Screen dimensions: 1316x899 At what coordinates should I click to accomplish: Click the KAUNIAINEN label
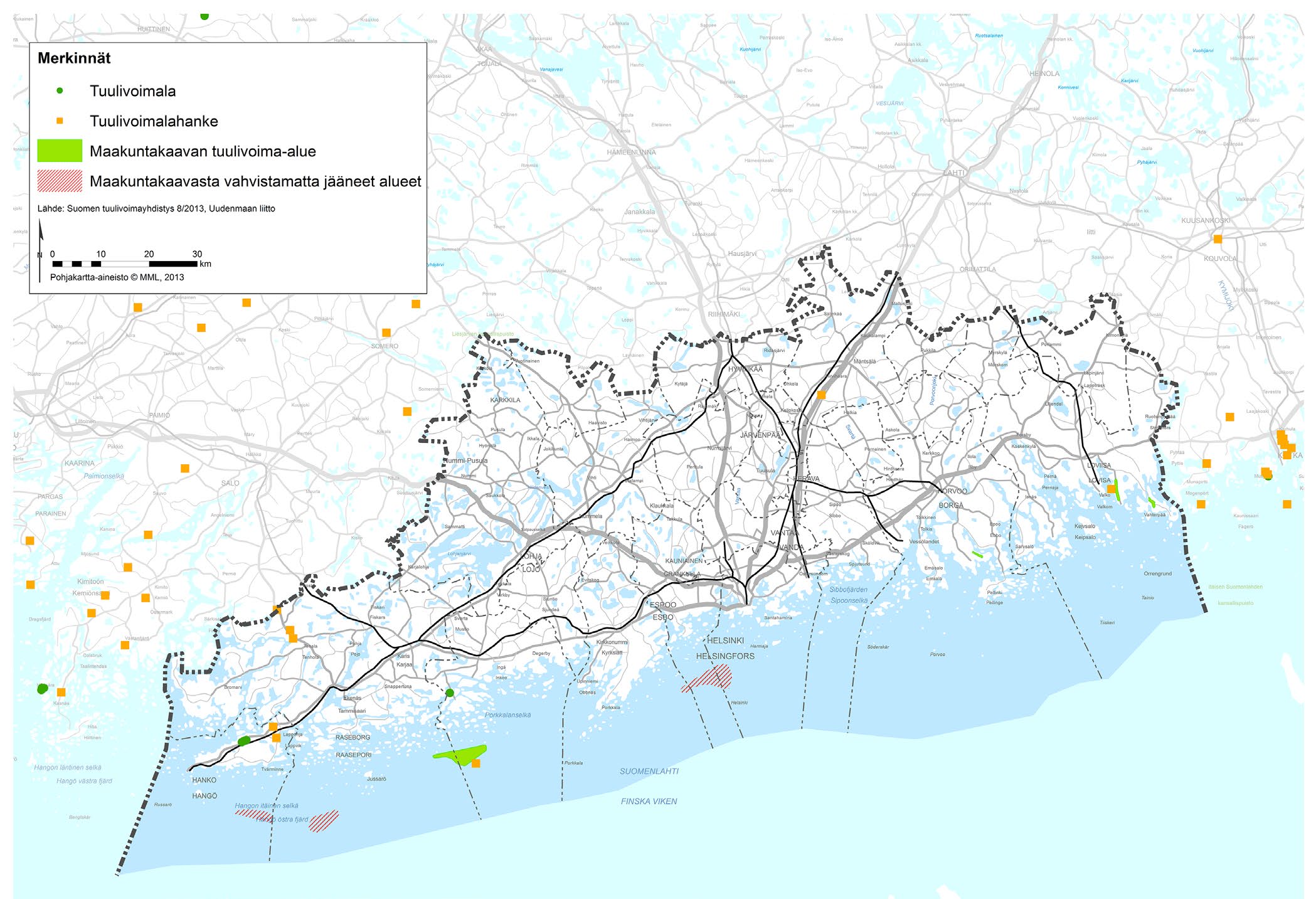[x=684, y=561]
